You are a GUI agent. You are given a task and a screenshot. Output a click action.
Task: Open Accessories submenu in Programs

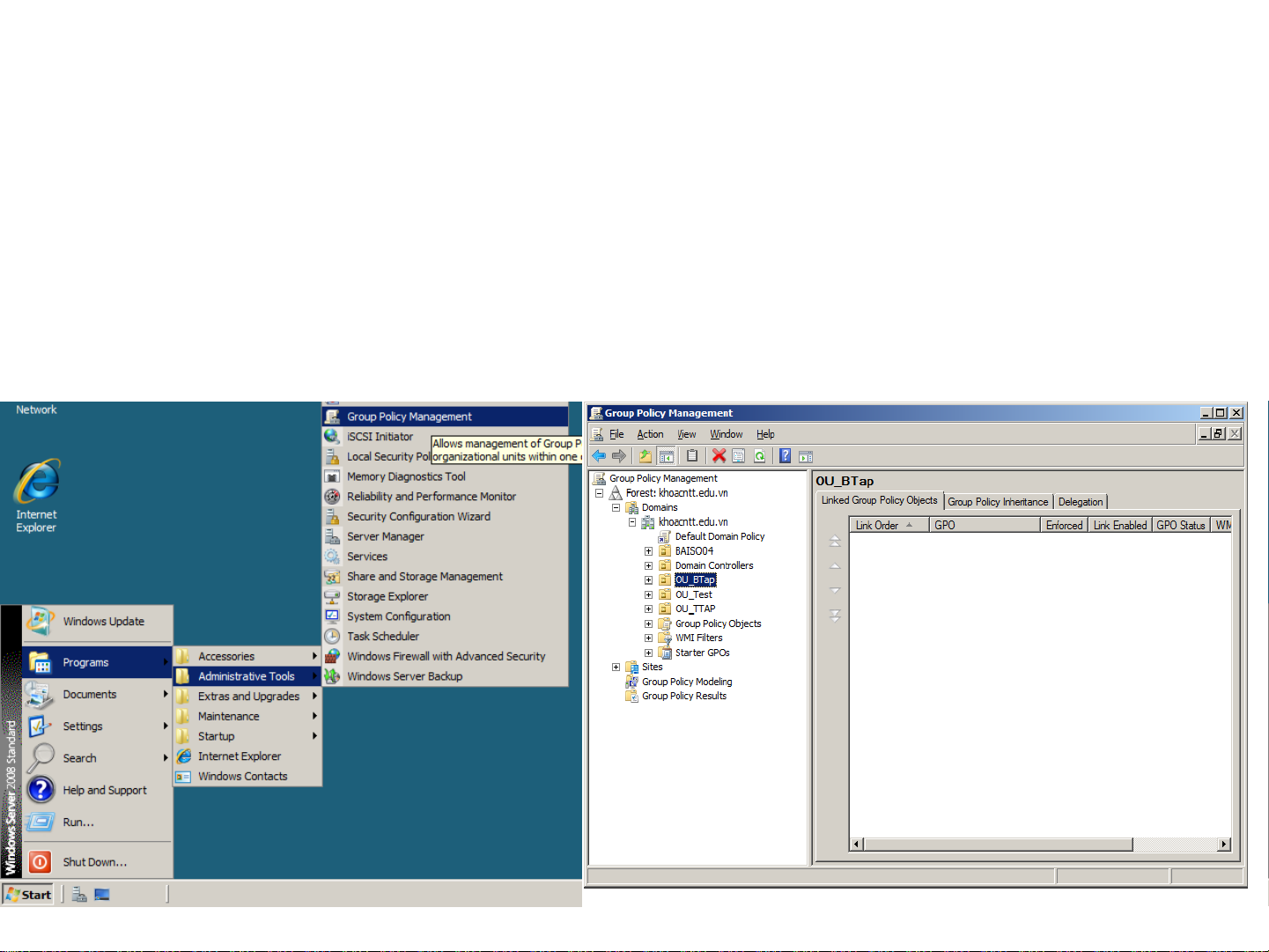[x=247, y=656]
